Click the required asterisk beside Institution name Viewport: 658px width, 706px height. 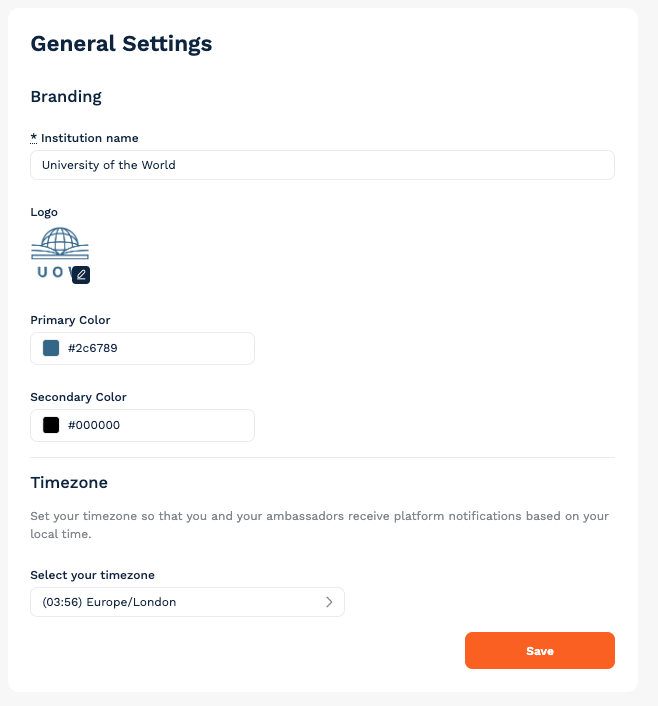(x=34, y=137)
